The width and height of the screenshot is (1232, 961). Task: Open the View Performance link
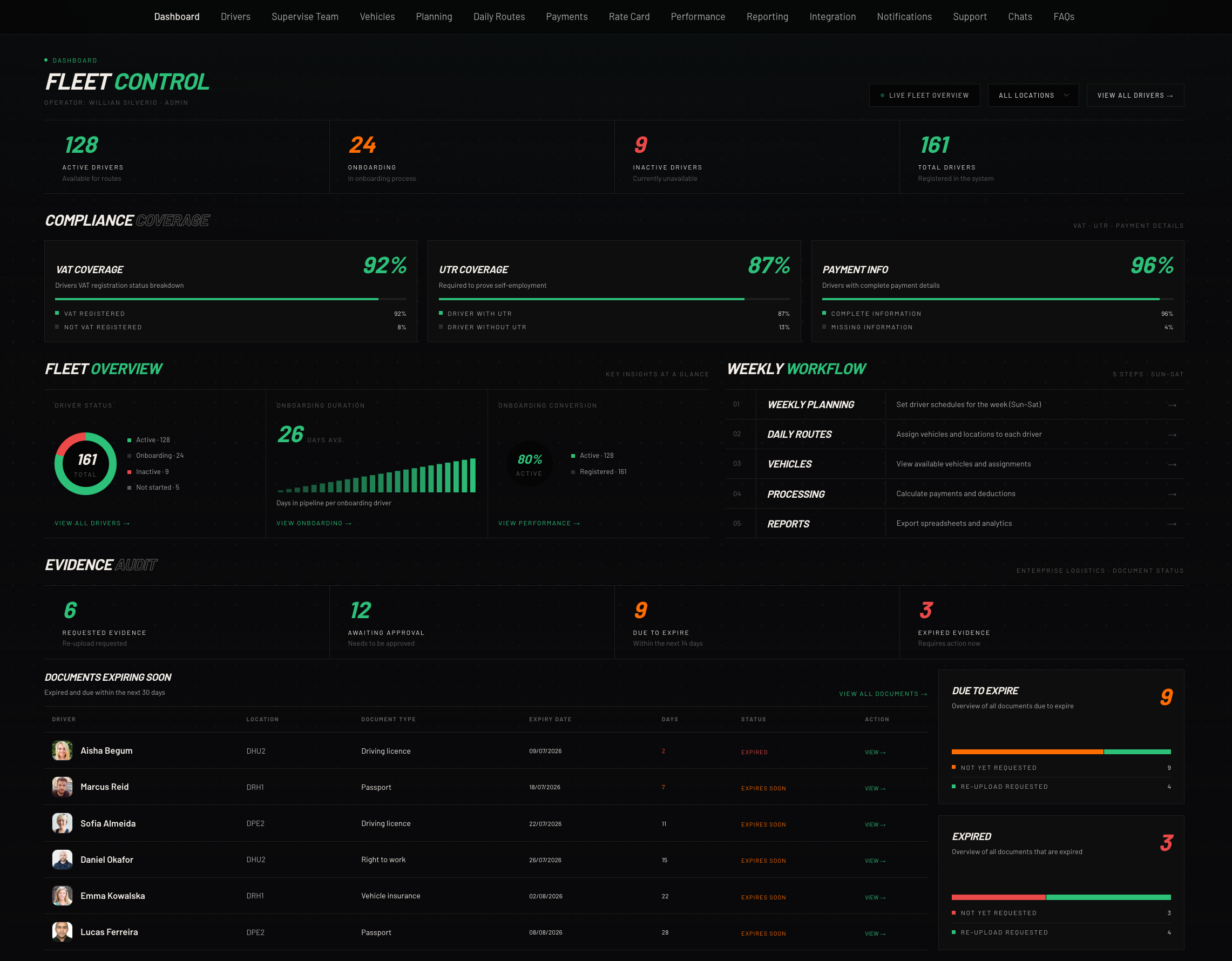[539, 523]
